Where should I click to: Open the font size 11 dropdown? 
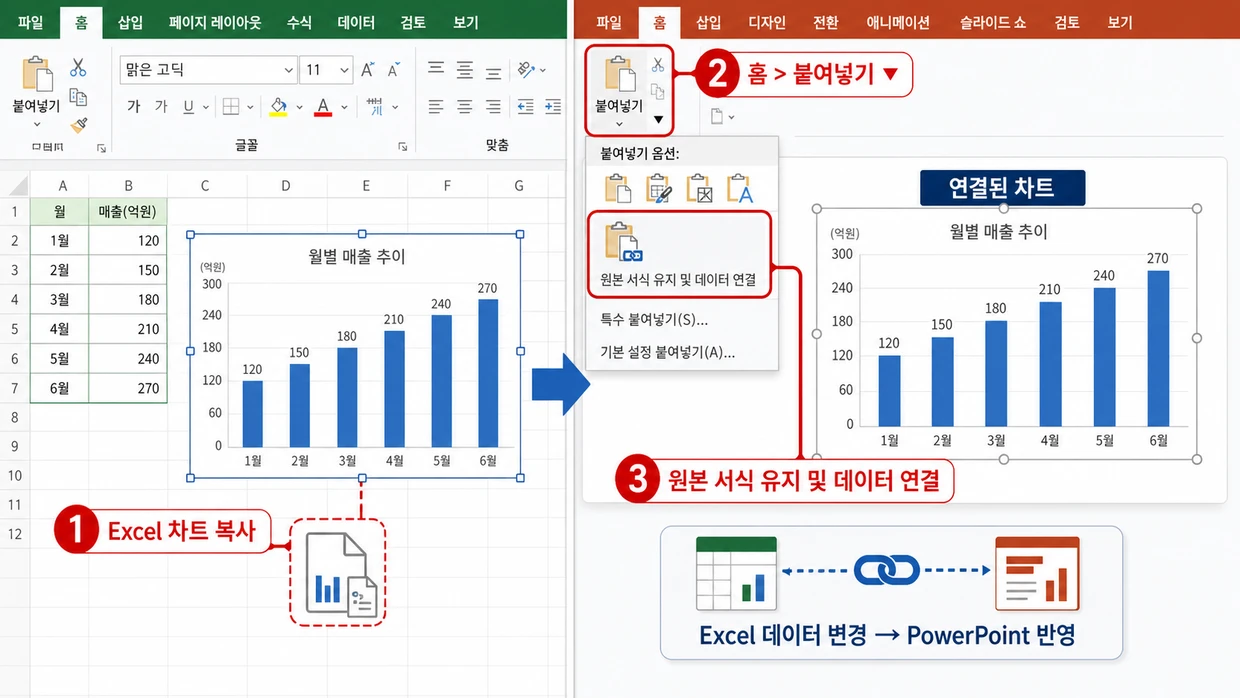[x=345, y=70]
